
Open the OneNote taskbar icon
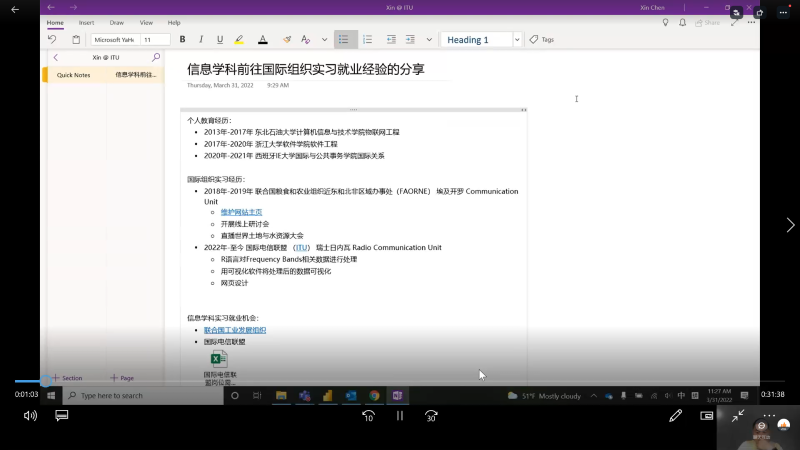click(397, 395)
